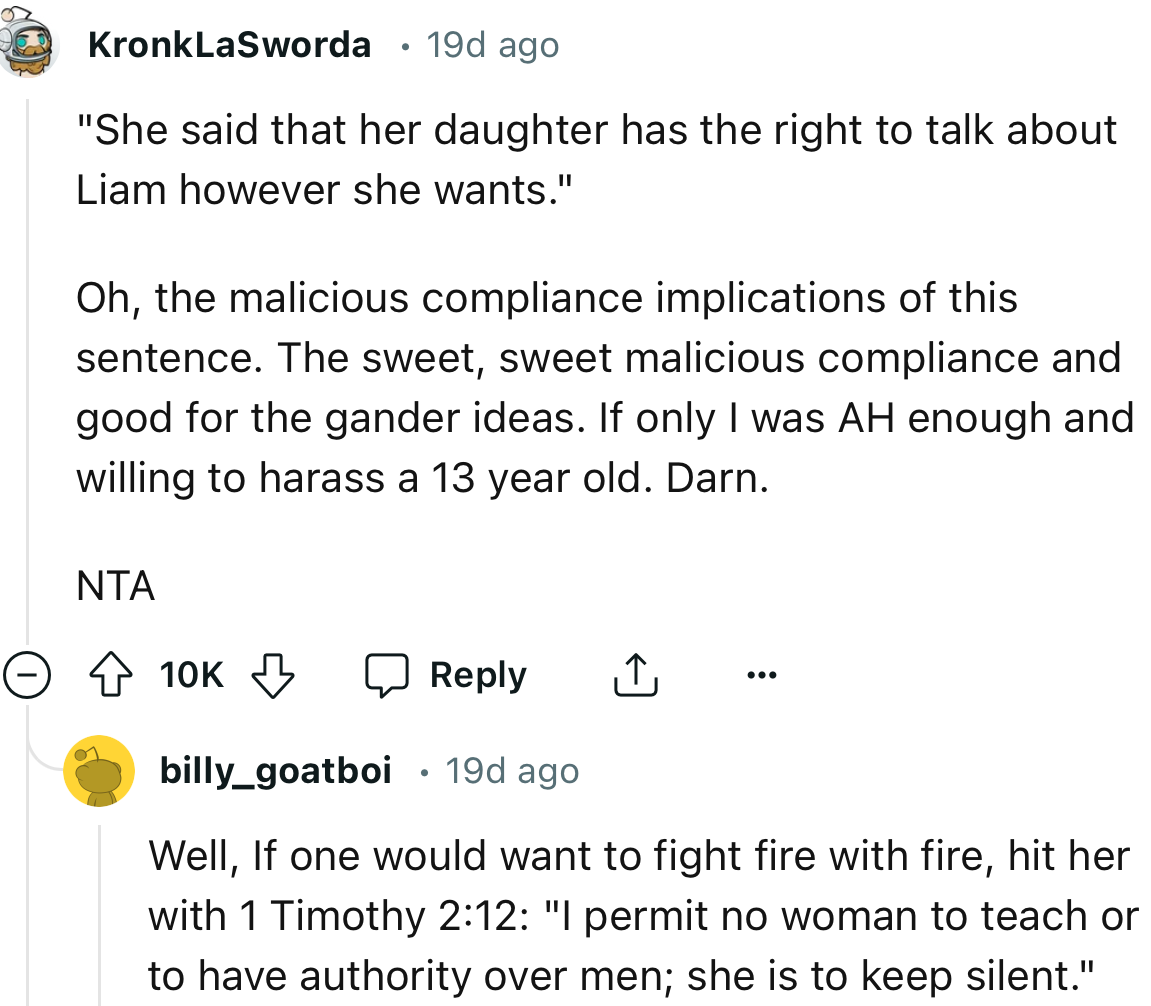The image size is (1151, 1006).
Task: Click the 10K vote count
Action: [192, 677]
